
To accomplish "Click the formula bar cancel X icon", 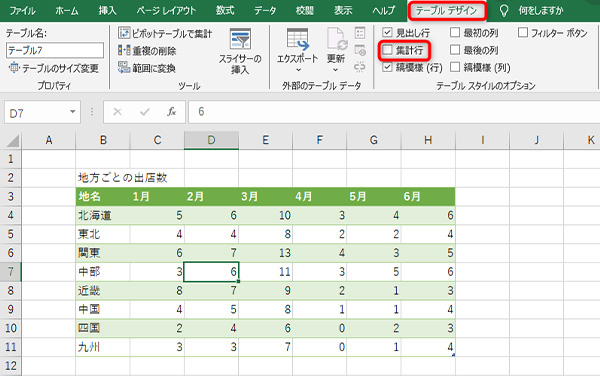I will (117, 112).
